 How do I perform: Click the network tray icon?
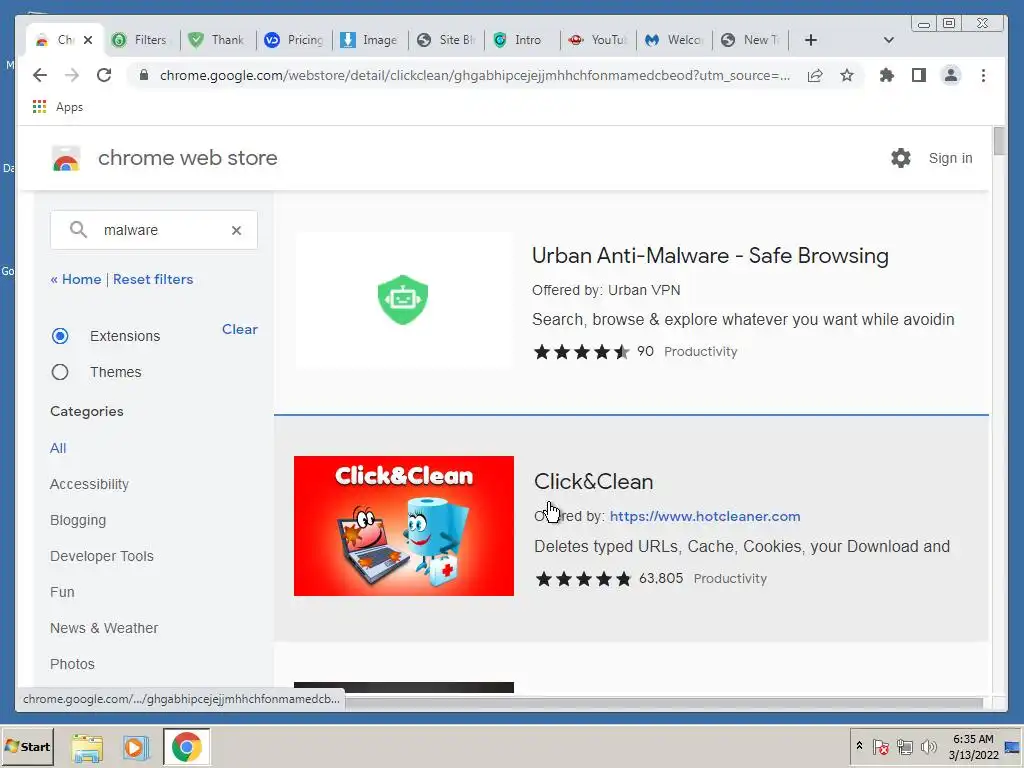point(904,746)
